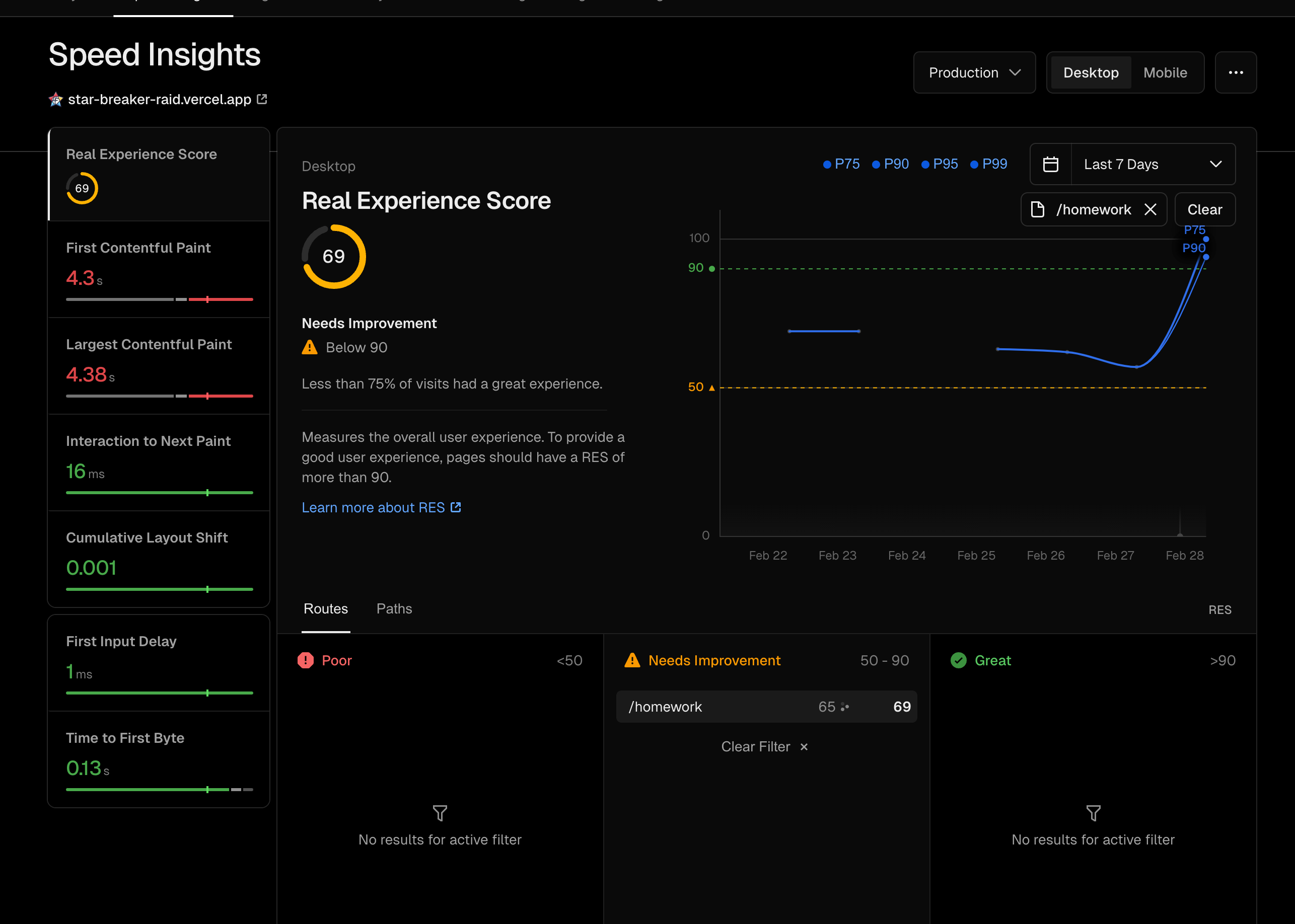1295x924 pixels.
Task: Toggle the P90 percentile legend
Action: (x=891, y=165)
